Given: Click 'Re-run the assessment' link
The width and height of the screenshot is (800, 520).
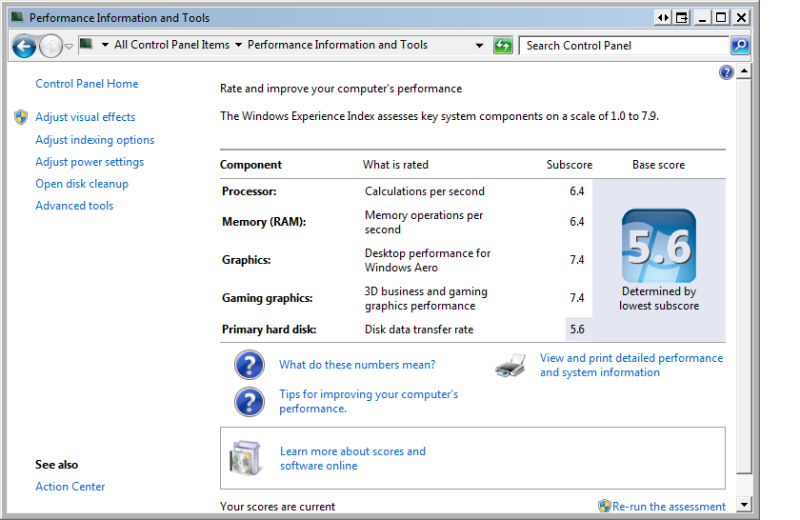Looking at the screenshot, I should point(668,507).
